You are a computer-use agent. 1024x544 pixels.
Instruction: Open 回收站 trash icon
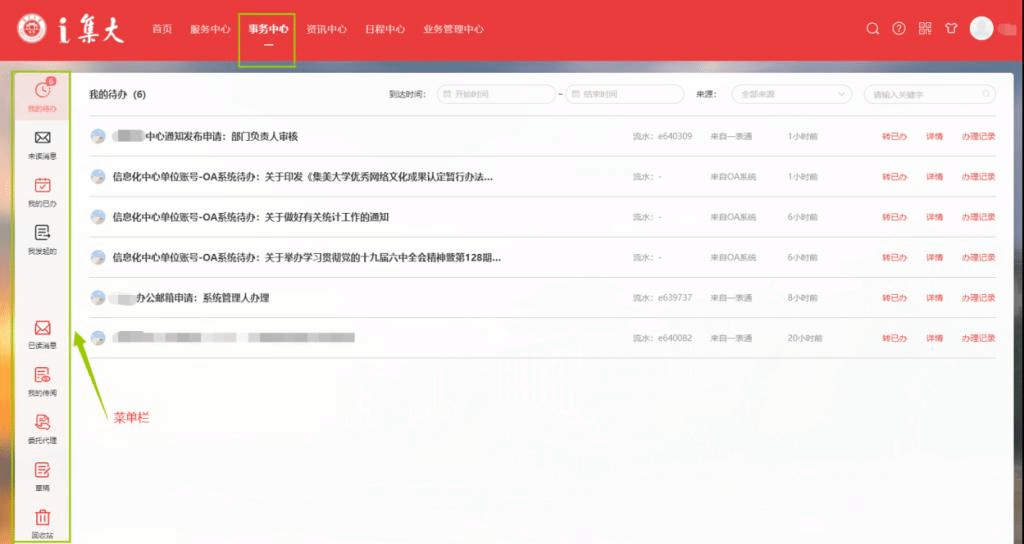(x=42, y=519)
